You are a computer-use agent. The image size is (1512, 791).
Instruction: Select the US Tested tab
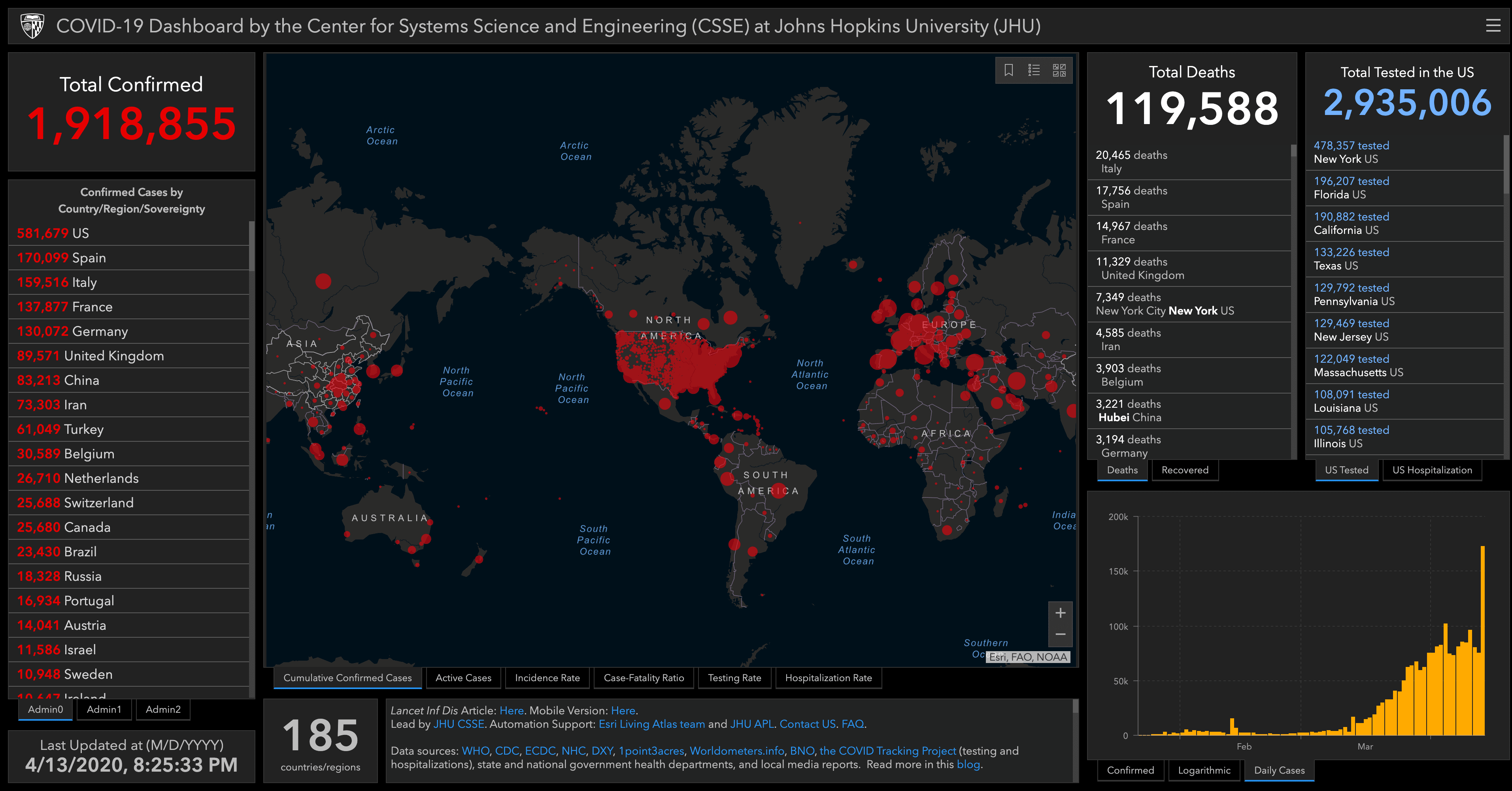pos(1346,470)
